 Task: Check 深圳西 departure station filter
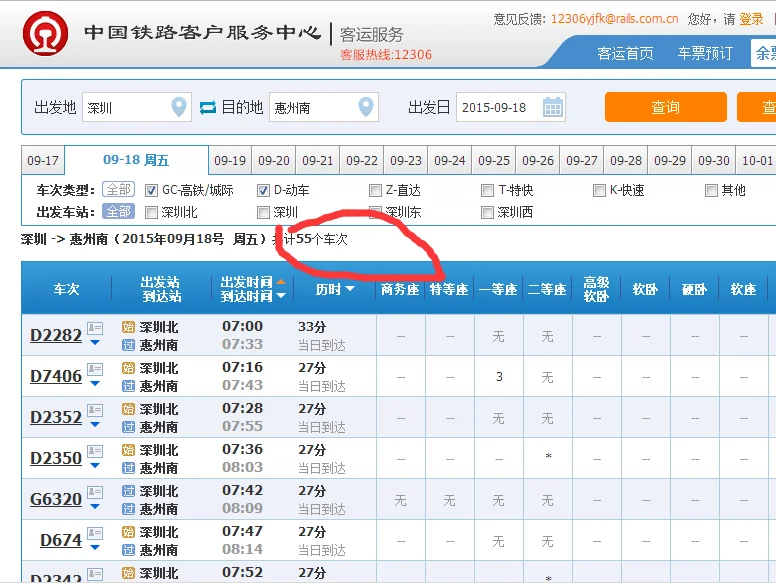coord(487,213)
